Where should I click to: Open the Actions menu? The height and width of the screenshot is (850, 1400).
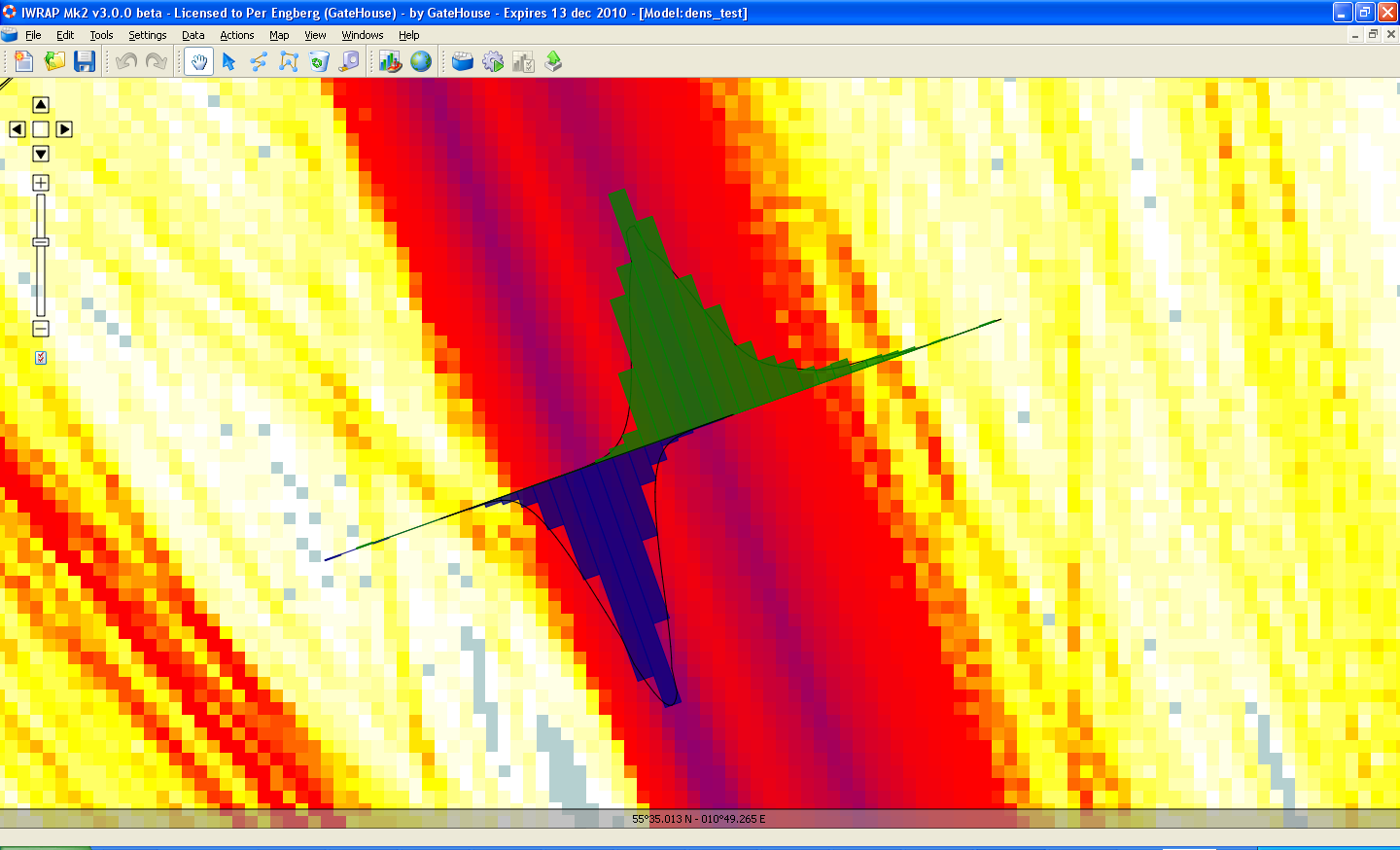[236, 35]
